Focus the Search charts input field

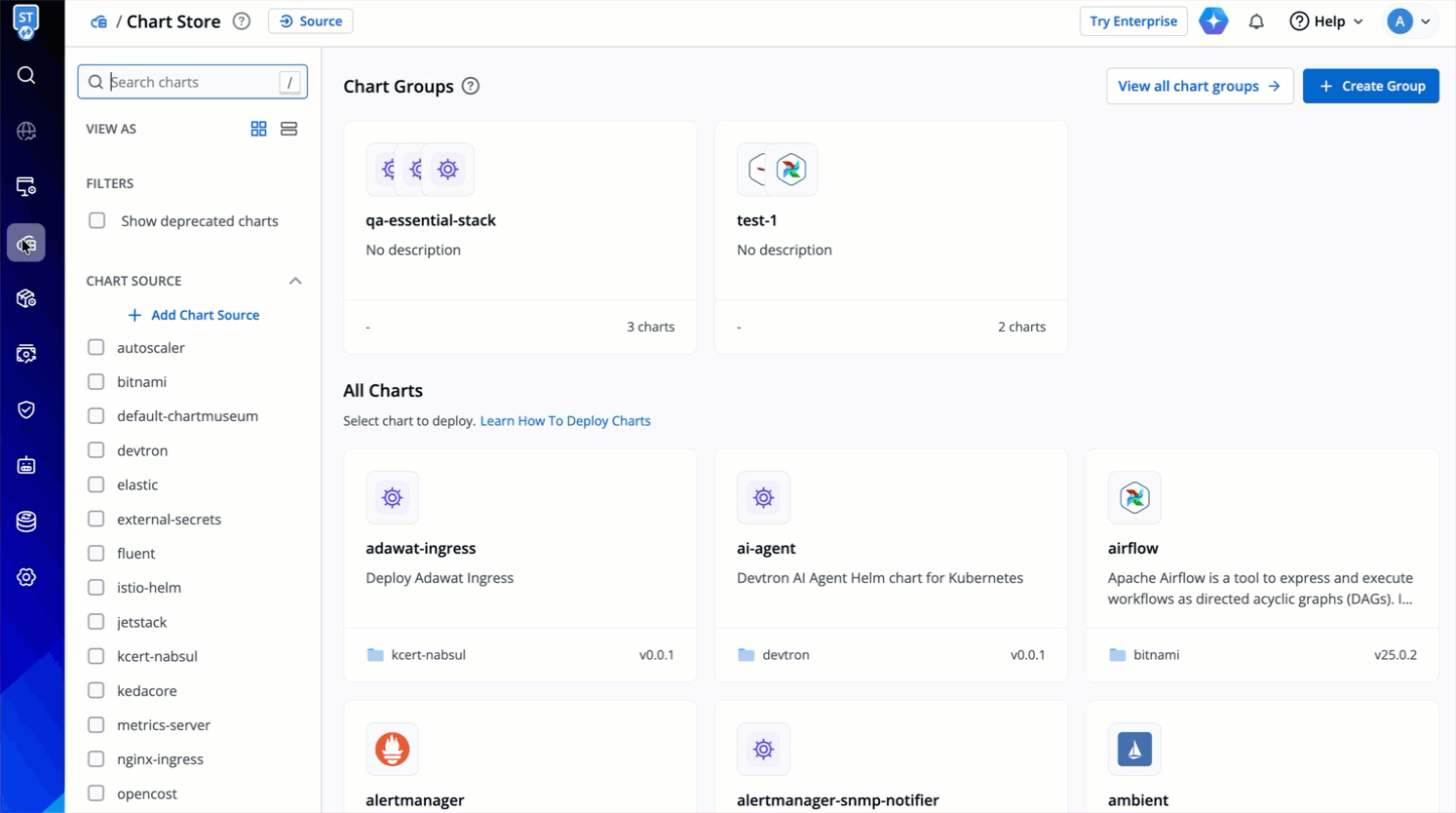pos(192,82)
